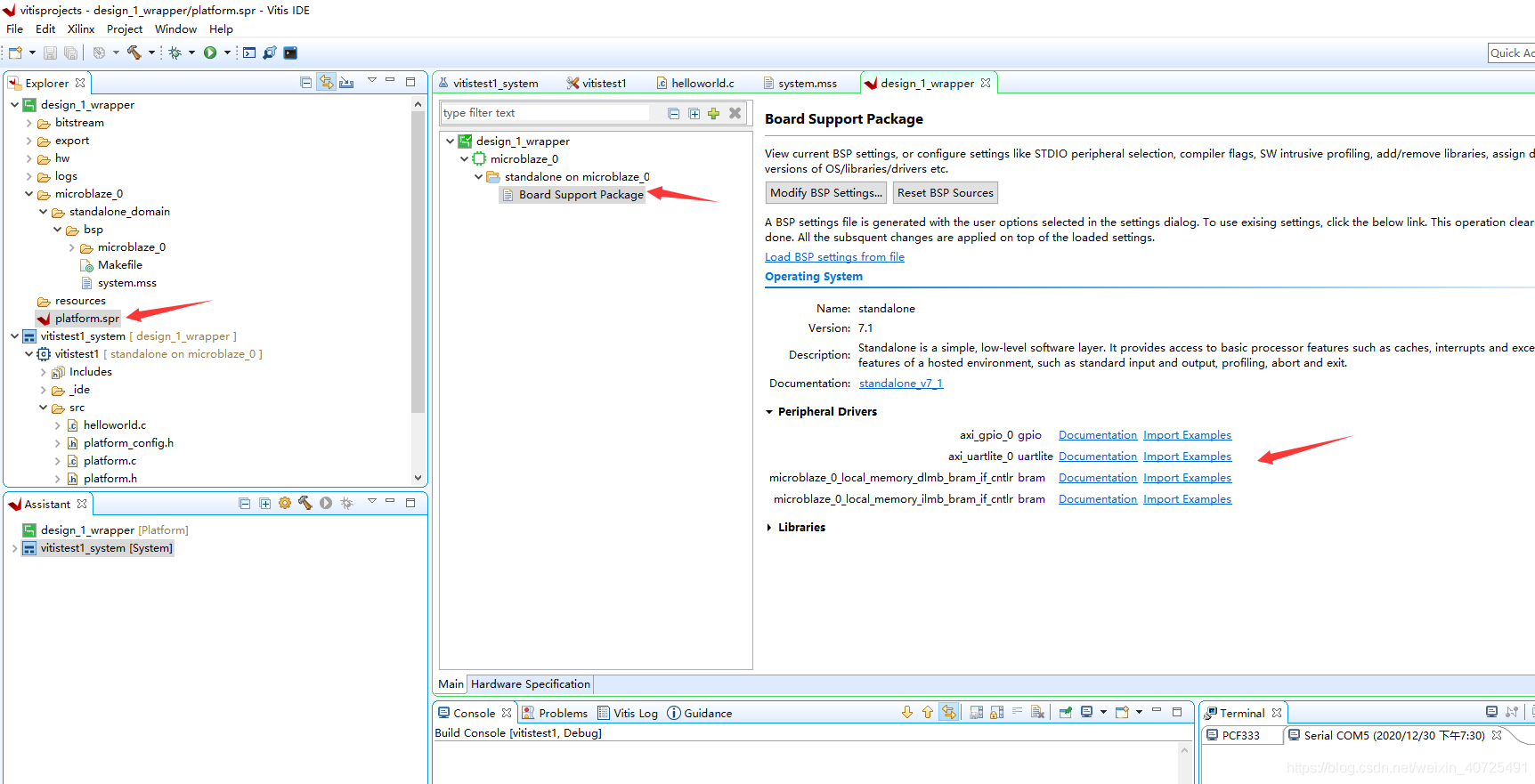Click the Assistant panel expand all icon
Screen dimensions: 1535x784
[265, 504]
